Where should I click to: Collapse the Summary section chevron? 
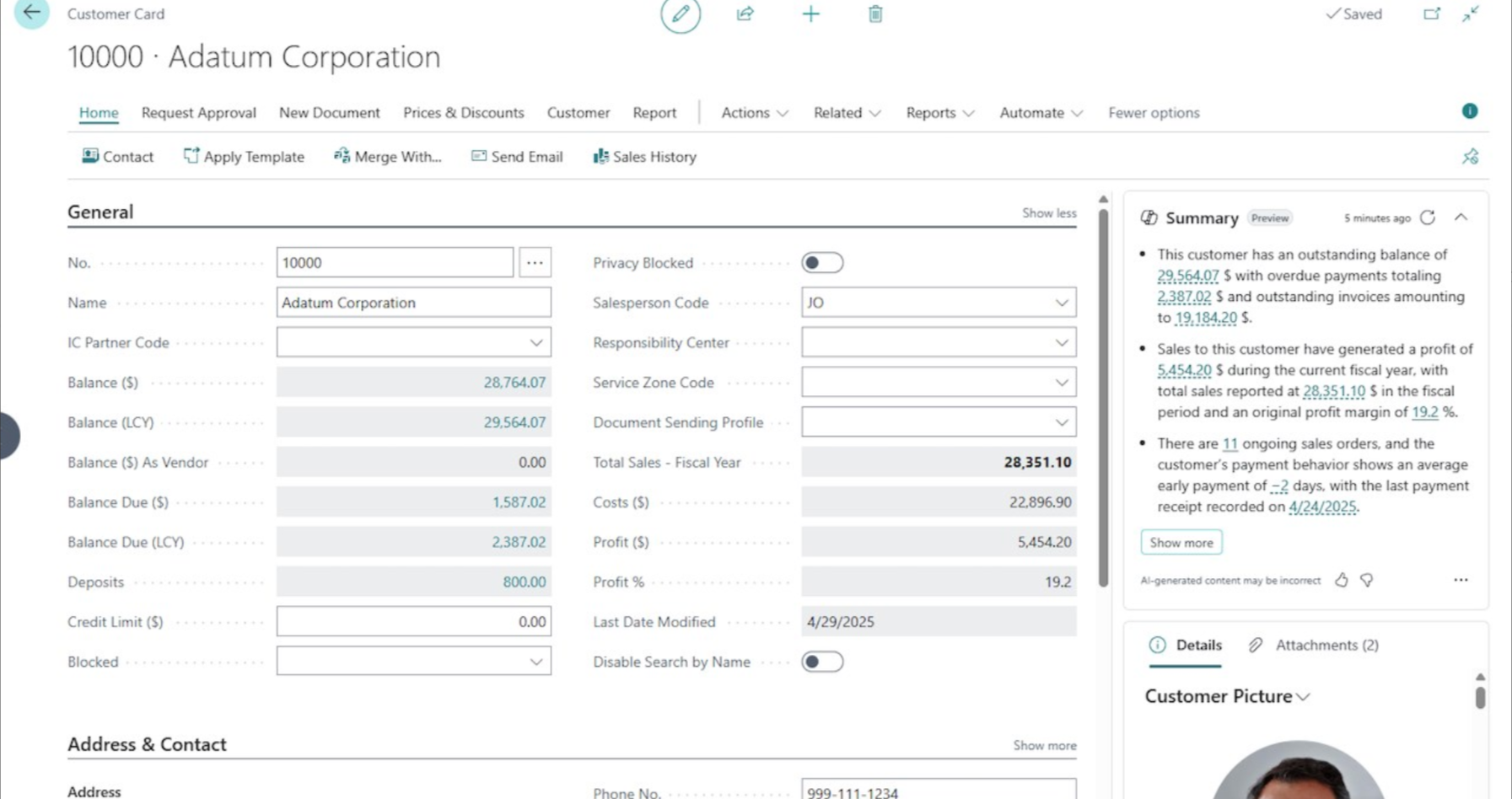point(1461,217)
